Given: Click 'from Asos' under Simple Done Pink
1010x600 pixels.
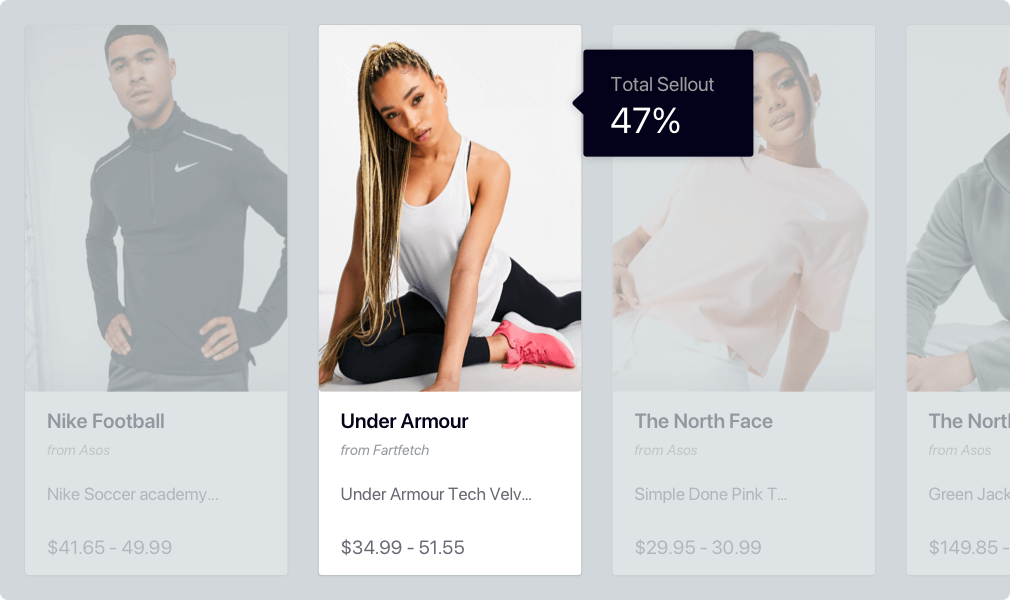Looking at the screenshot, I should coord(665,450).
